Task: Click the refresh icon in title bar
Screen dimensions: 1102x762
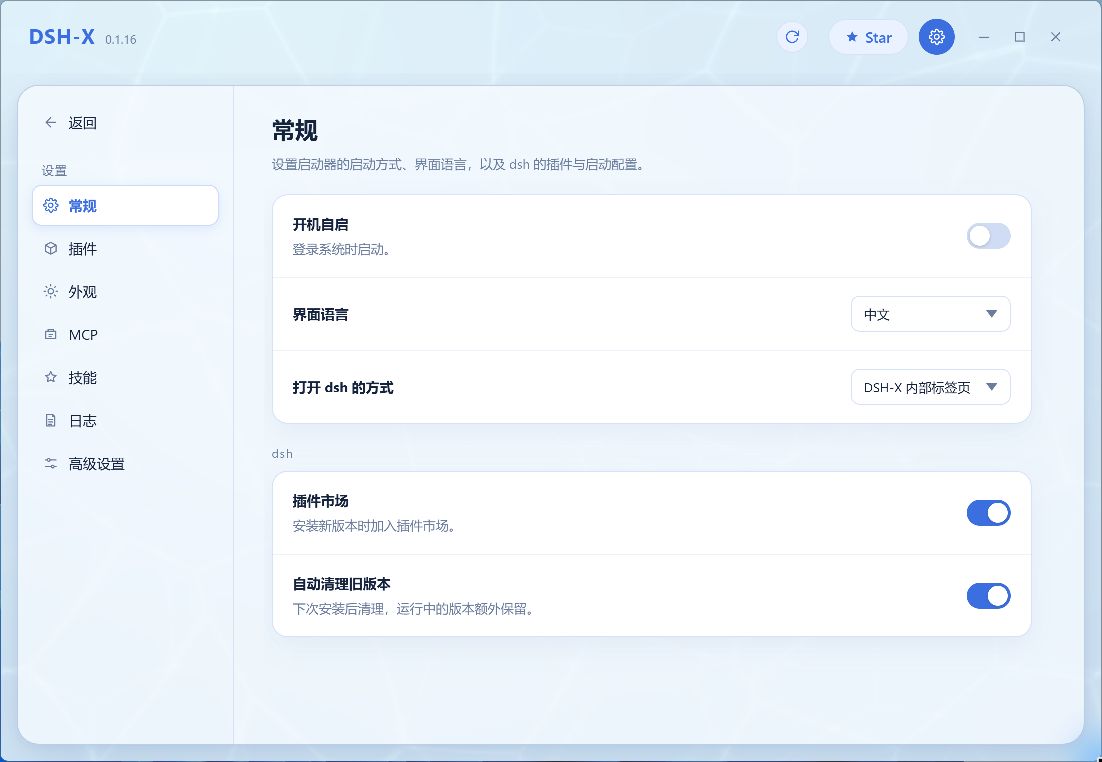Action: tap(792, 37)
